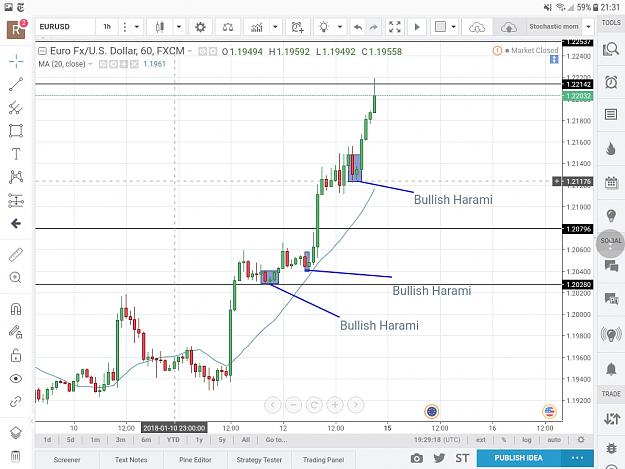
Task: Select the long position prediction tool
Action: [x=16, y=200]
